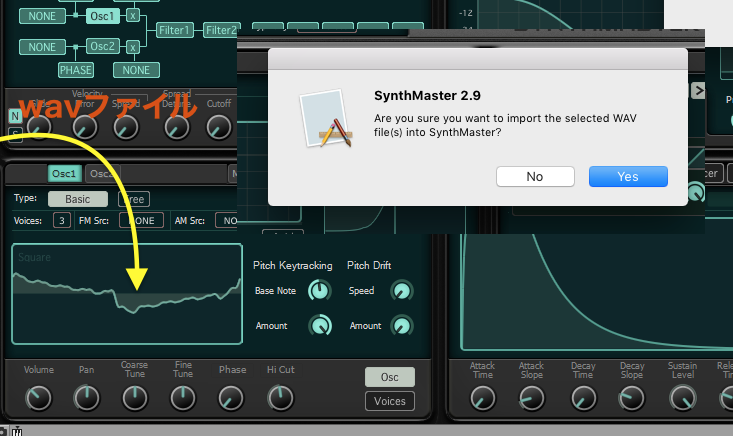Confirm WAV import with Yes button
Viewport: 733px width, 436px height.
point(628,177)
